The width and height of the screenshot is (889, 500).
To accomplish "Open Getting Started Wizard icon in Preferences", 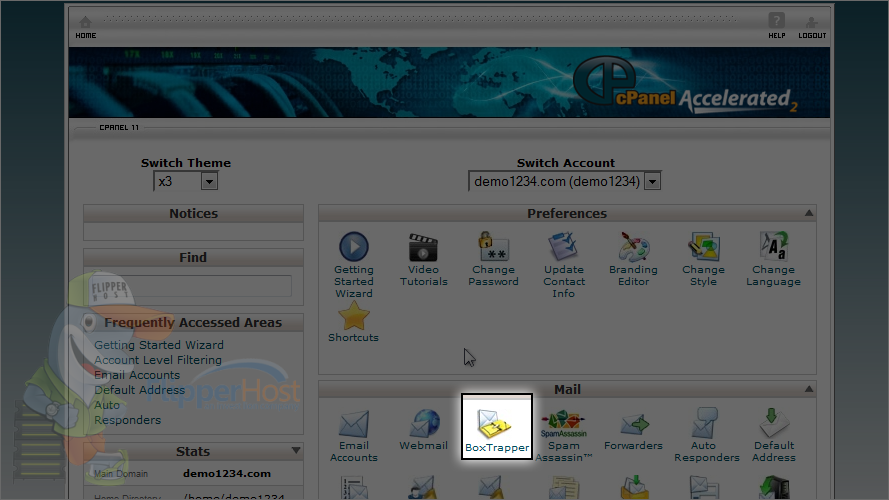I will pos(354,247).
